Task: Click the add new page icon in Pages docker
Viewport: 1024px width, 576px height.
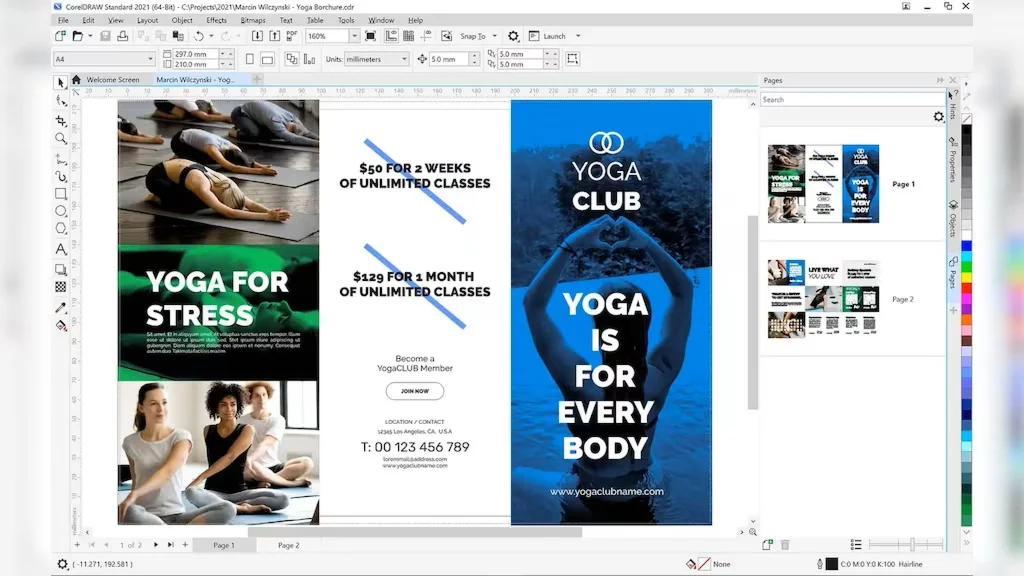Action: click(767, 544)
